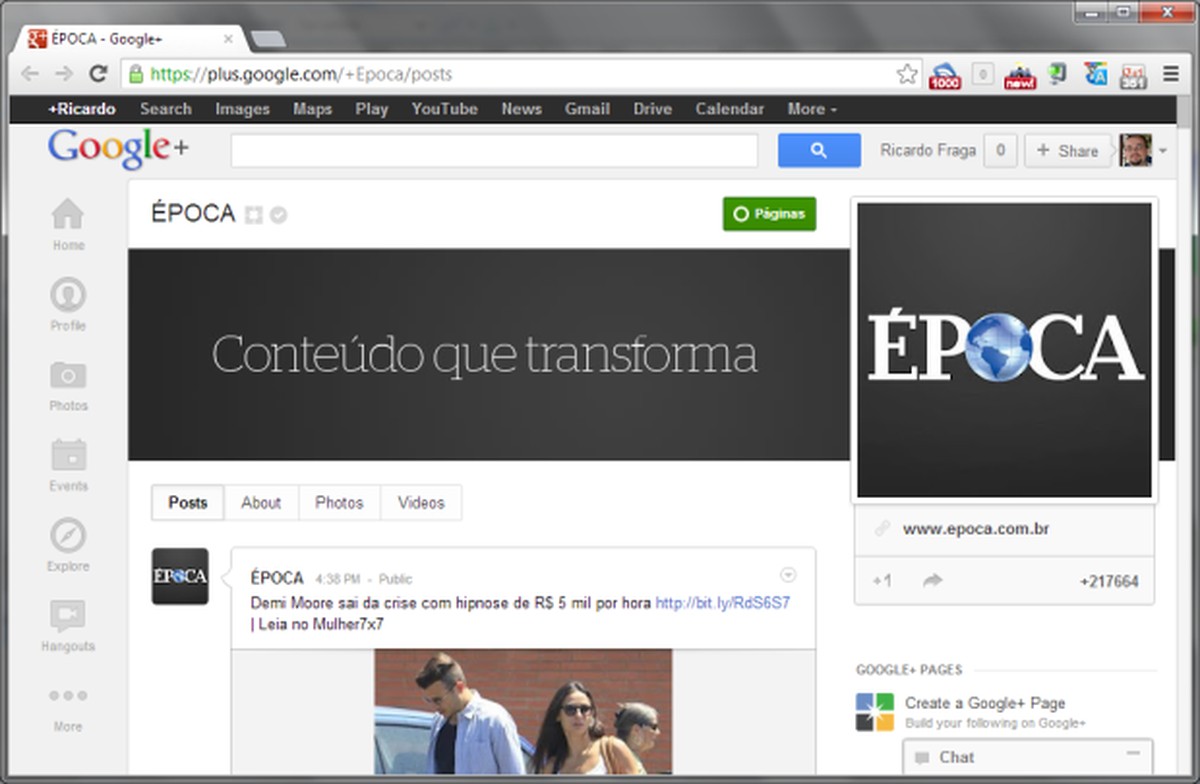Click the Create a Google+ Page link

pos(985,703)
